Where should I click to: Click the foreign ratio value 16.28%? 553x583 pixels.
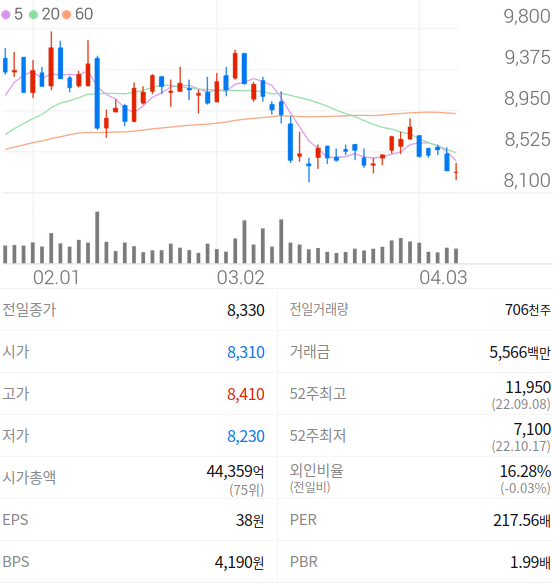525,471
